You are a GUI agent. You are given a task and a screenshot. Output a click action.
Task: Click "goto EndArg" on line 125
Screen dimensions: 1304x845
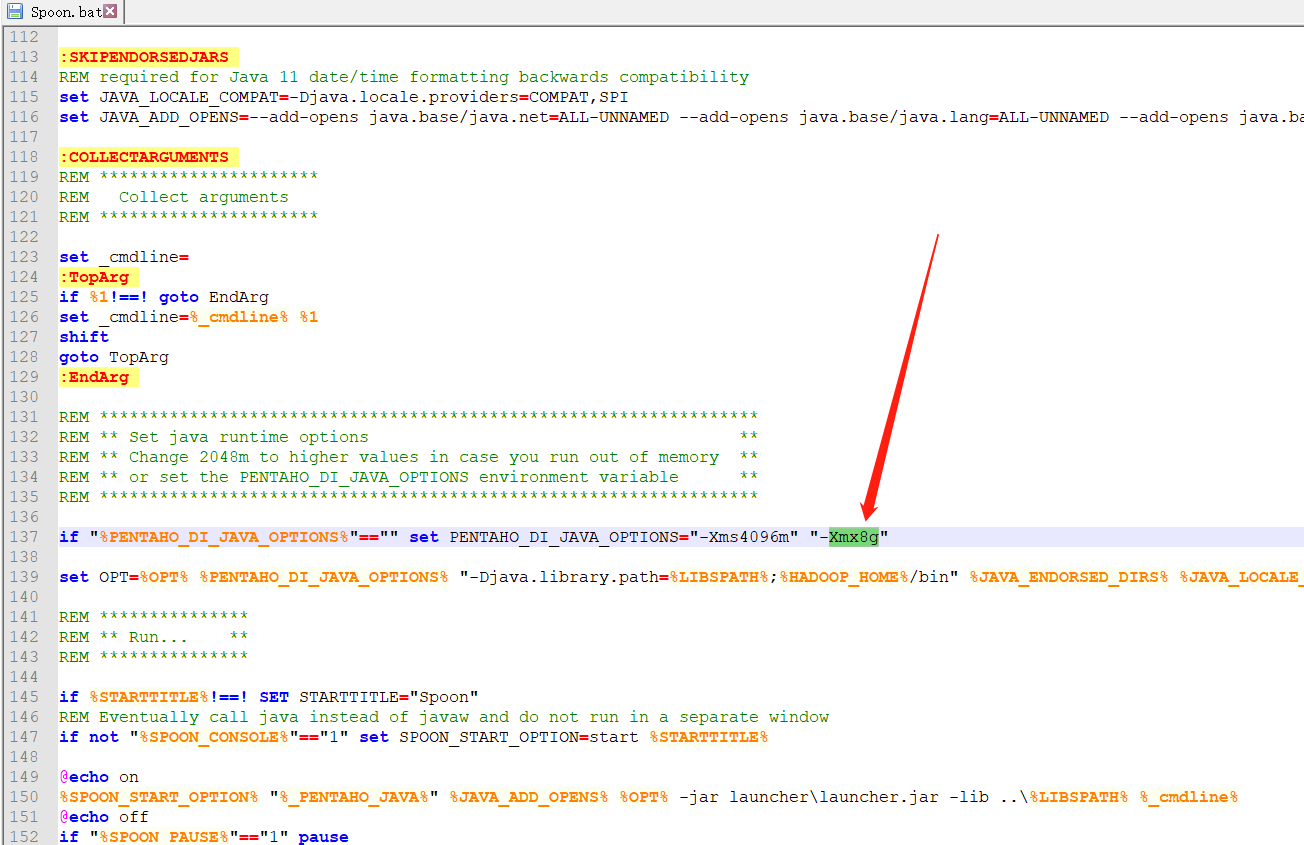point(213,297)
